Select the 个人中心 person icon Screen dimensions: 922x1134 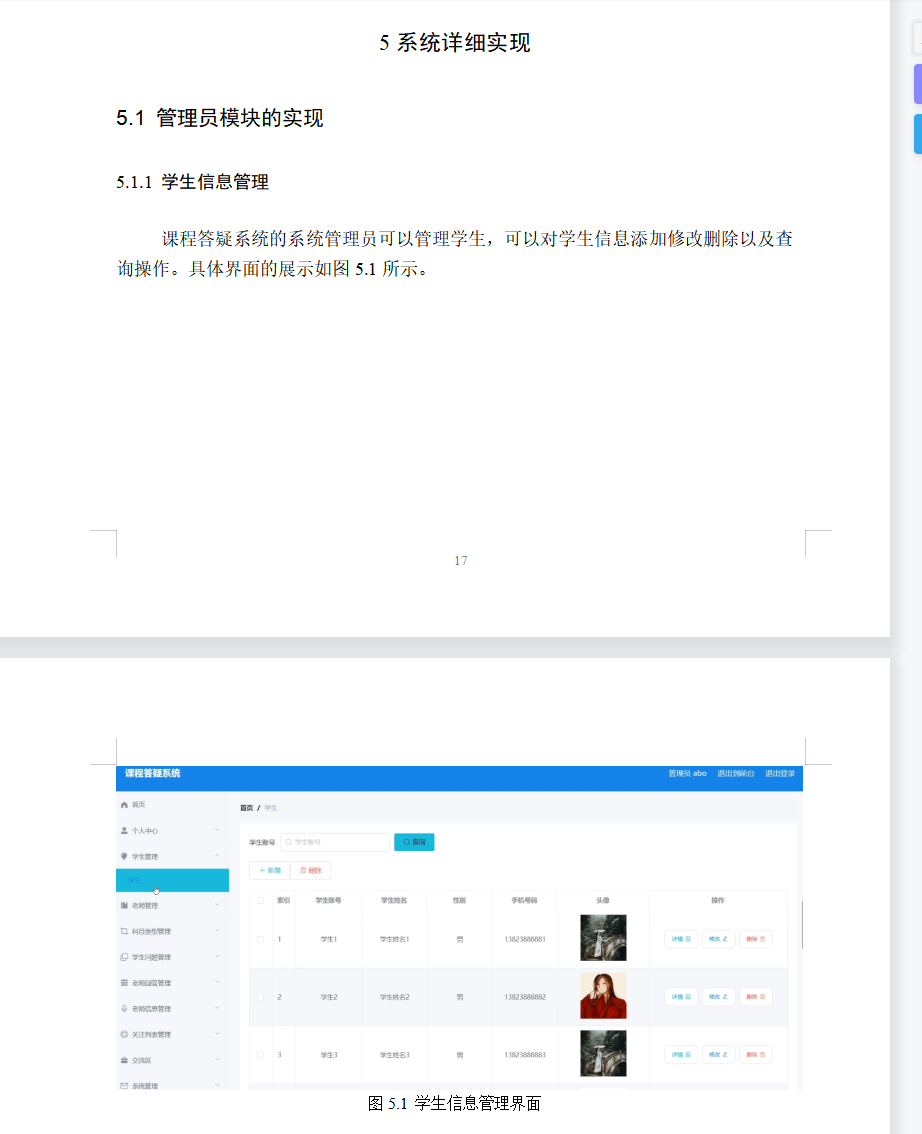124,831
